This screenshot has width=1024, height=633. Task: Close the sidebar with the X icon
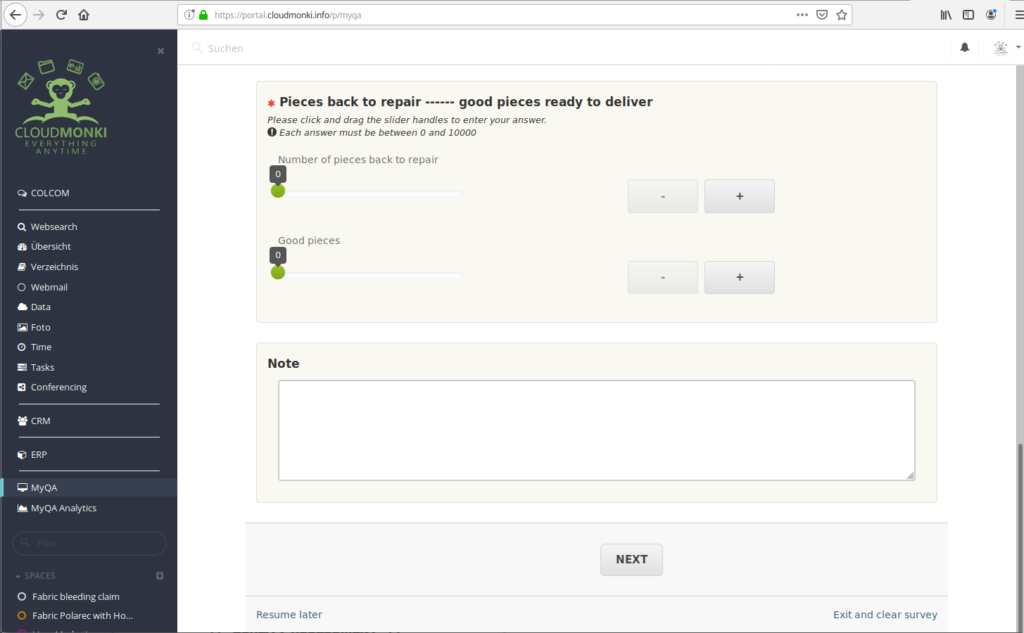(x=161, y=51)
